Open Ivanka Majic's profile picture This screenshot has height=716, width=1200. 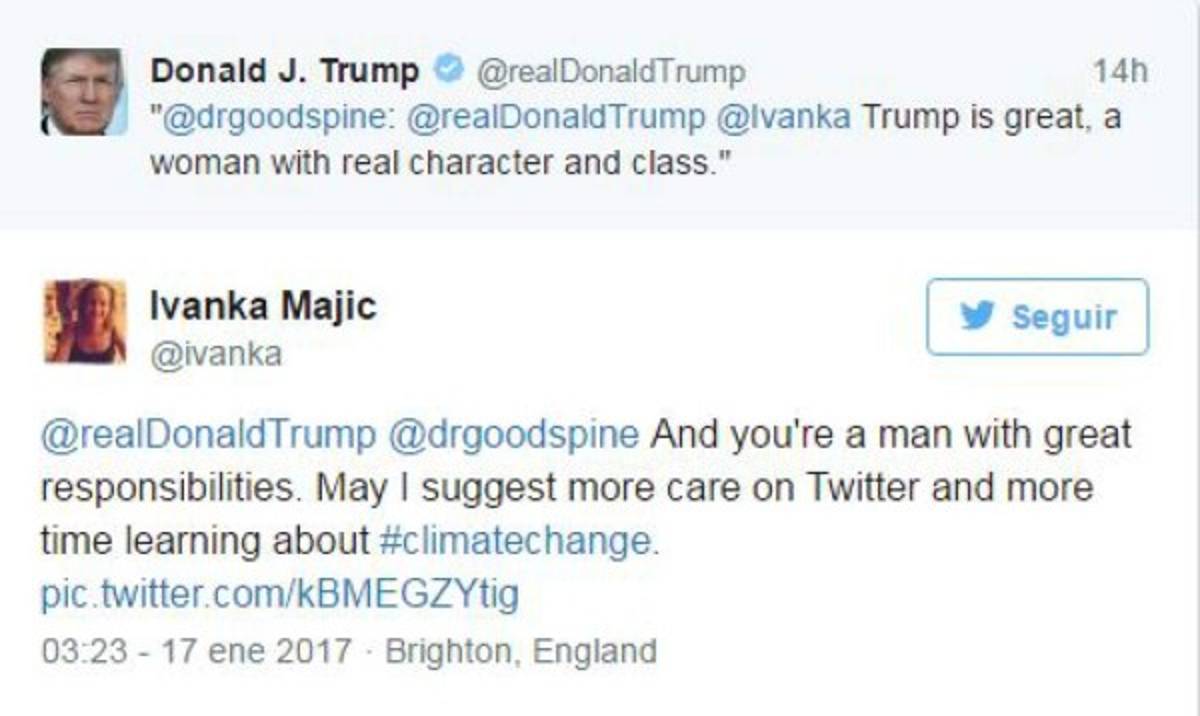pos(85,320)
